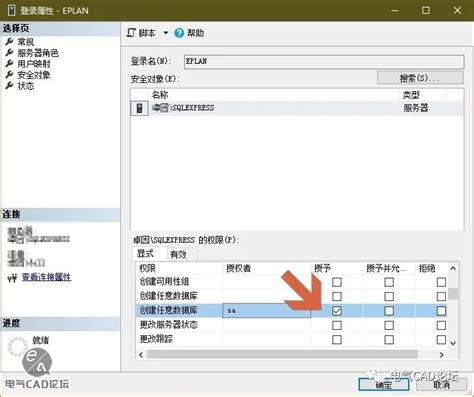Switch to the 有效 tab
Screen dimensions: 474x397
coord(178,255)
